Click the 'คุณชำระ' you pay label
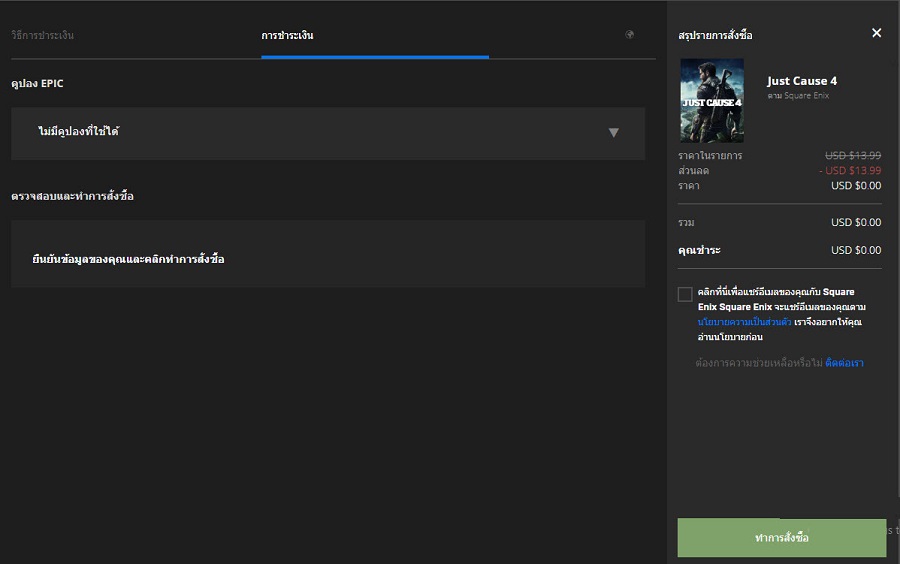This screenshot has height=564, width=900. pos(699,250)
